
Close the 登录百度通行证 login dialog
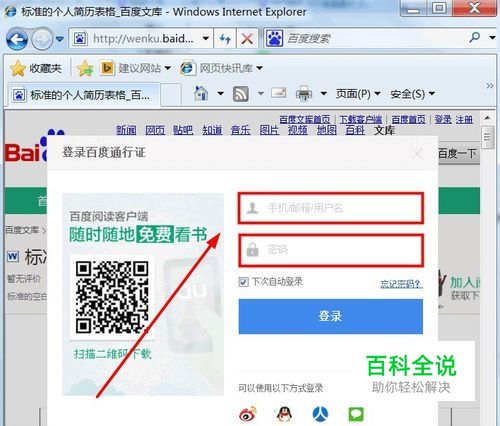tap(417, 154)
